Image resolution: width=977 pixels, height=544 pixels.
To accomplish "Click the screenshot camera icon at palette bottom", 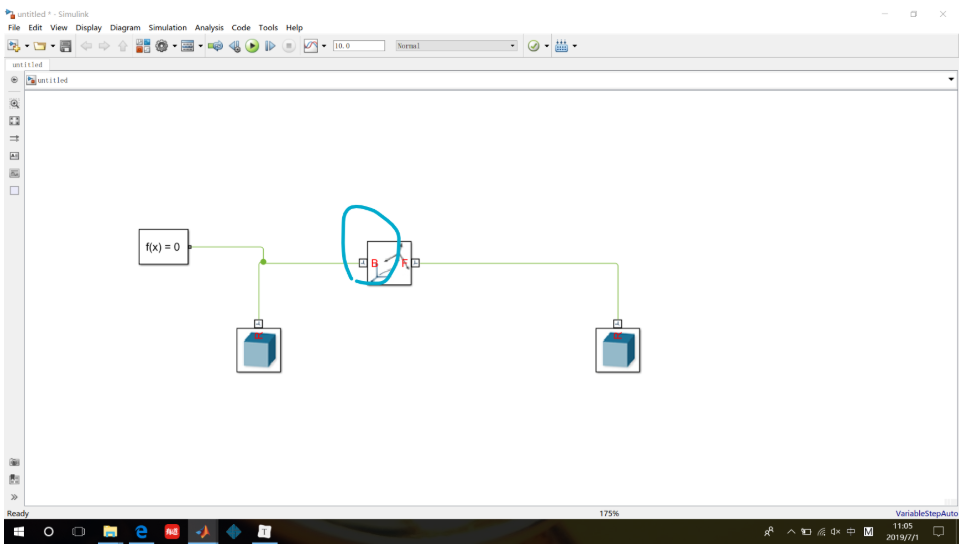I will [x=14, y=462].
